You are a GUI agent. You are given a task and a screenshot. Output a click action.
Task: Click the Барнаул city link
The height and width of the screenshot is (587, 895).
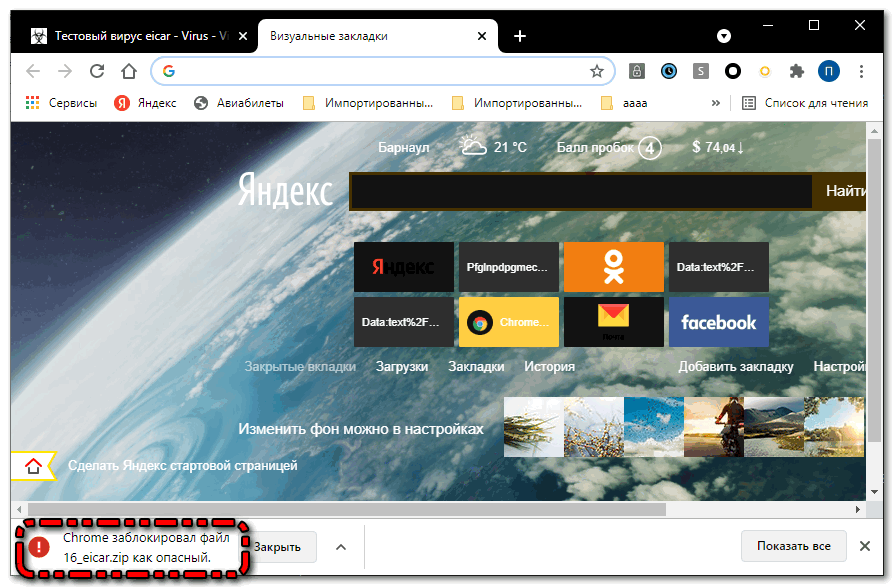404,147
